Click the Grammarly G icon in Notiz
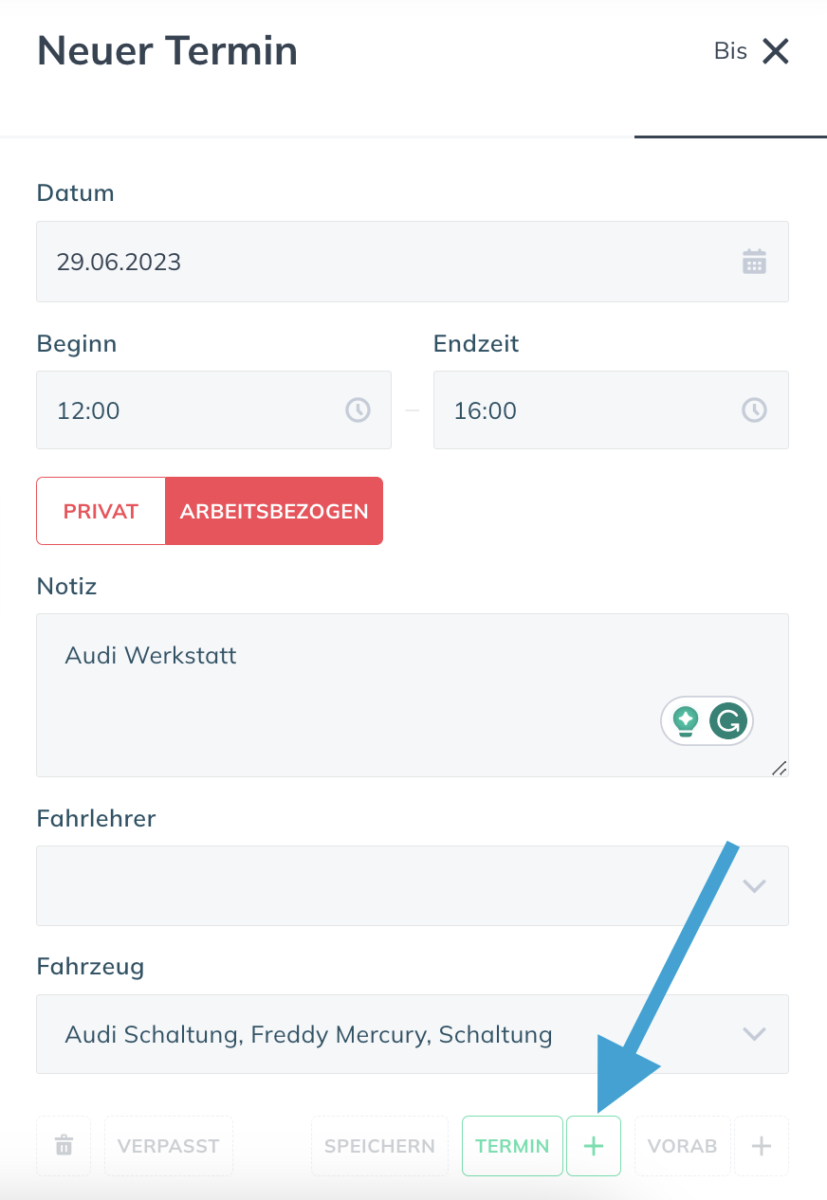This screenshot has height=1200, width=827. pyautogui.click(x=729, y=720)
